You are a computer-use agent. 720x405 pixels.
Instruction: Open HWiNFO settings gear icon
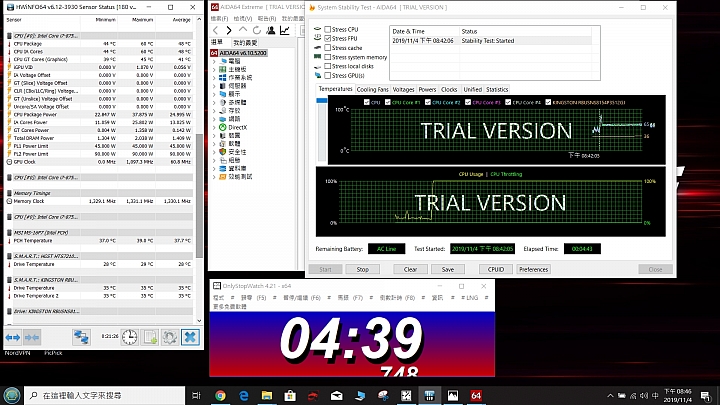coord(169,338)
